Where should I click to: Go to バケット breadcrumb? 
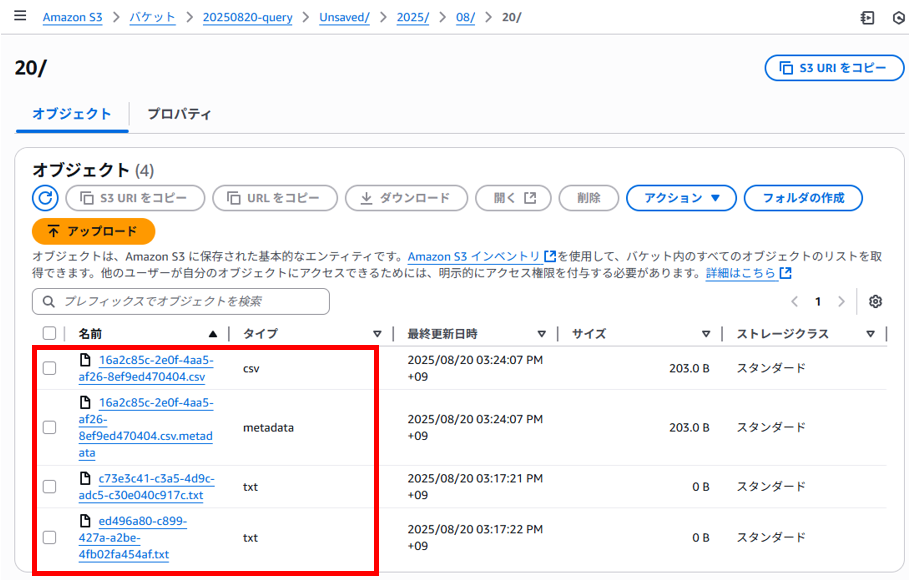[152, 17]
